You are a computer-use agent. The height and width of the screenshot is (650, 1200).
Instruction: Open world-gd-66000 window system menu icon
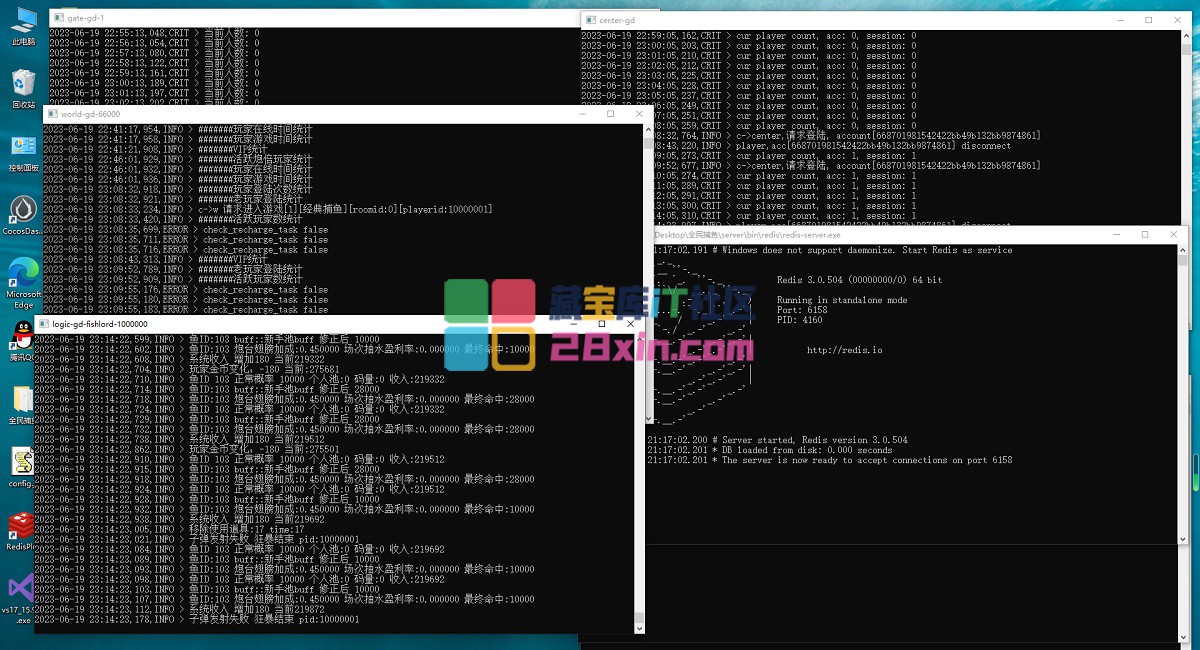click(51, 114)
